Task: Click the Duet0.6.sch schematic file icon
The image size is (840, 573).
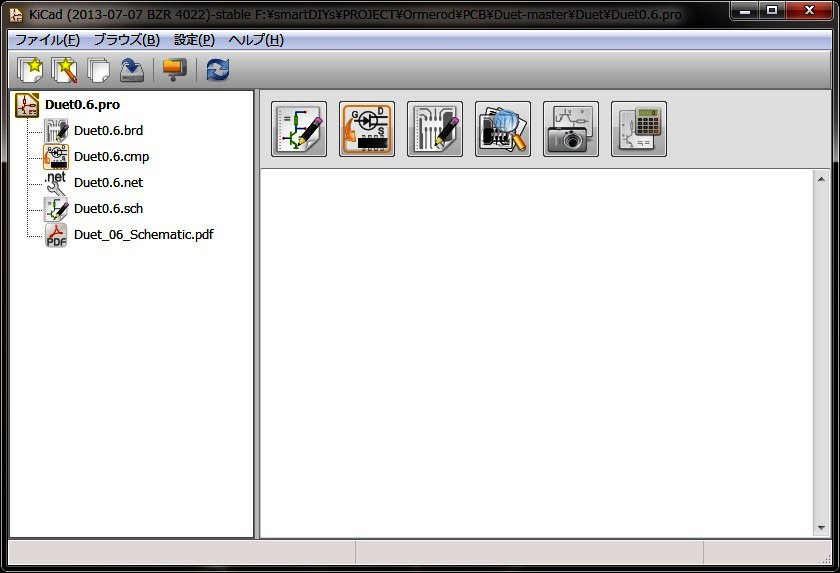Action: 56,209
